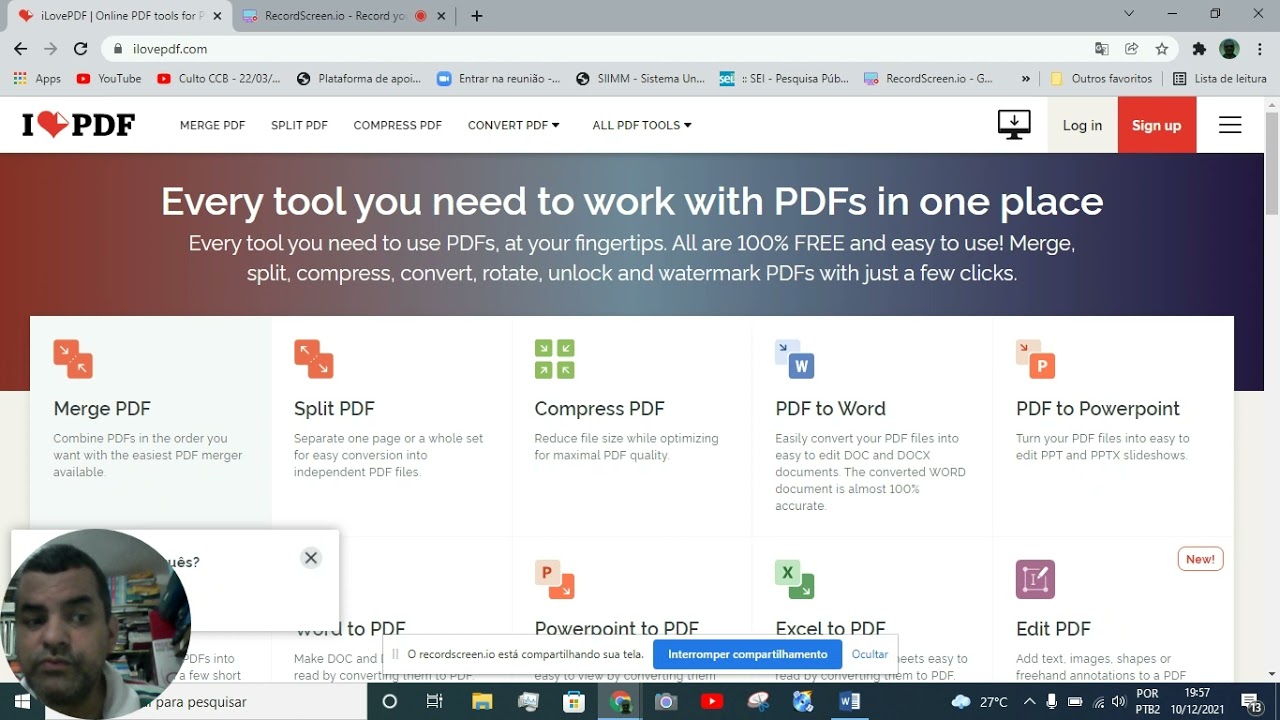Click the PDF to Powerpoint icon

tap(1036, 359)
